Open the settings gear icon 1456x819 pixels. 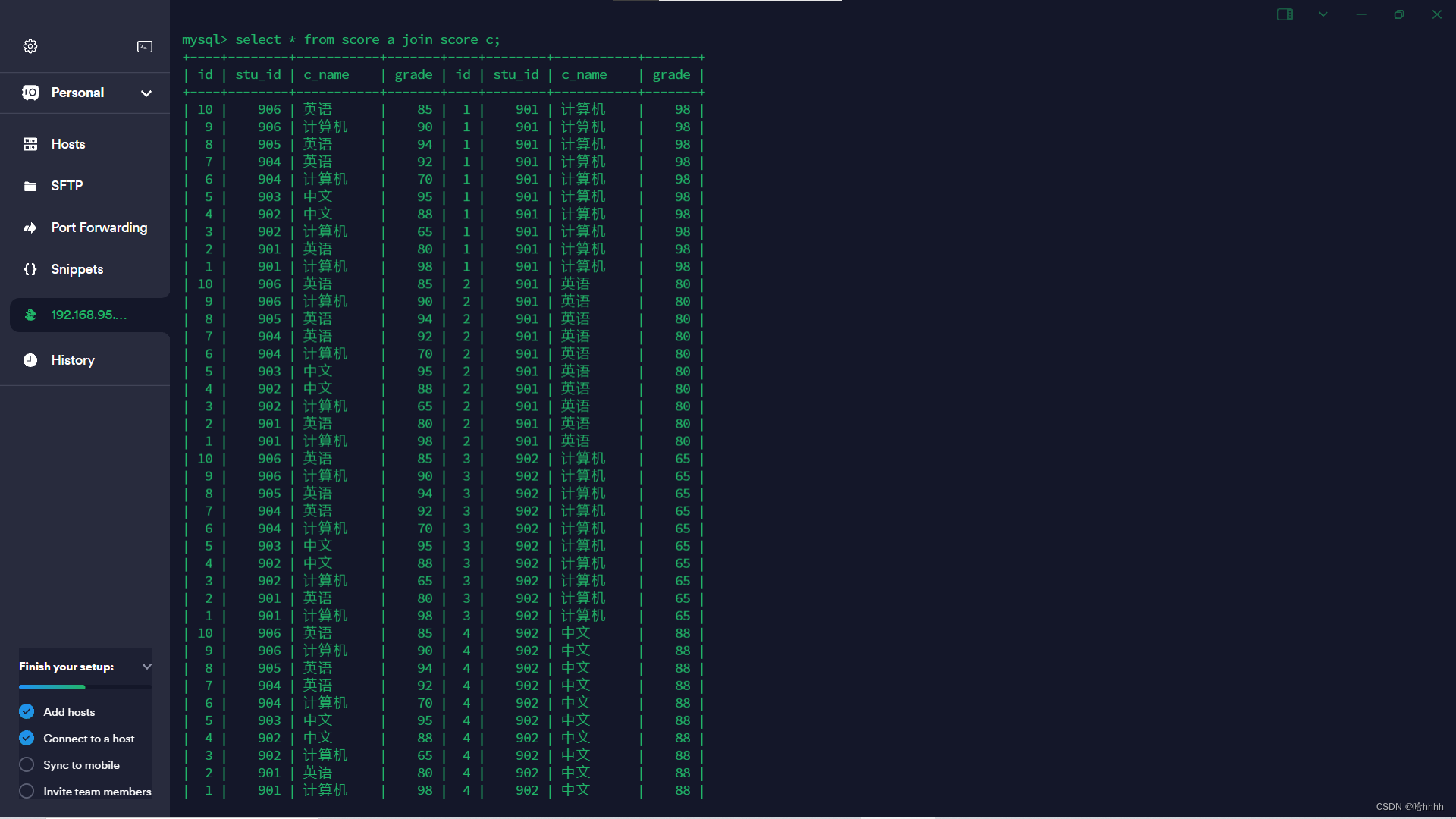coord(30,46)
